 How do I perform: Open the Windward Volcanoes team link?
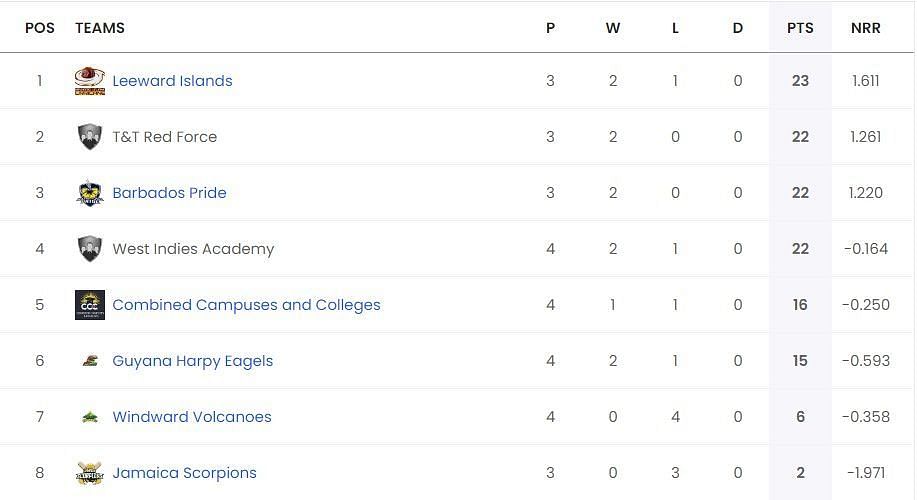[192, 417]
